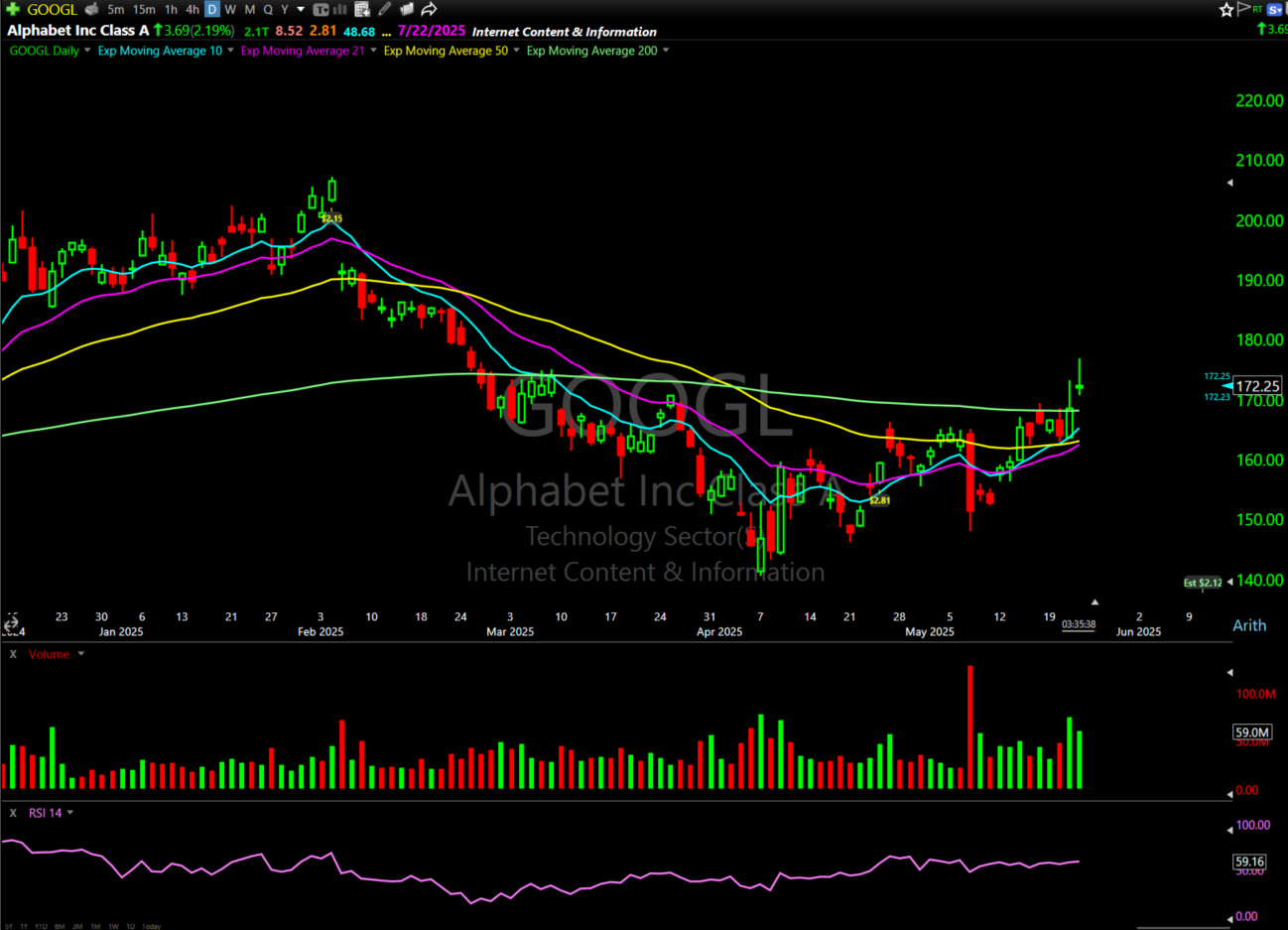Pick the Quarterly (Q) timeframe
1288x930 pixels.
pyautogui.click(x=268, y=9)
